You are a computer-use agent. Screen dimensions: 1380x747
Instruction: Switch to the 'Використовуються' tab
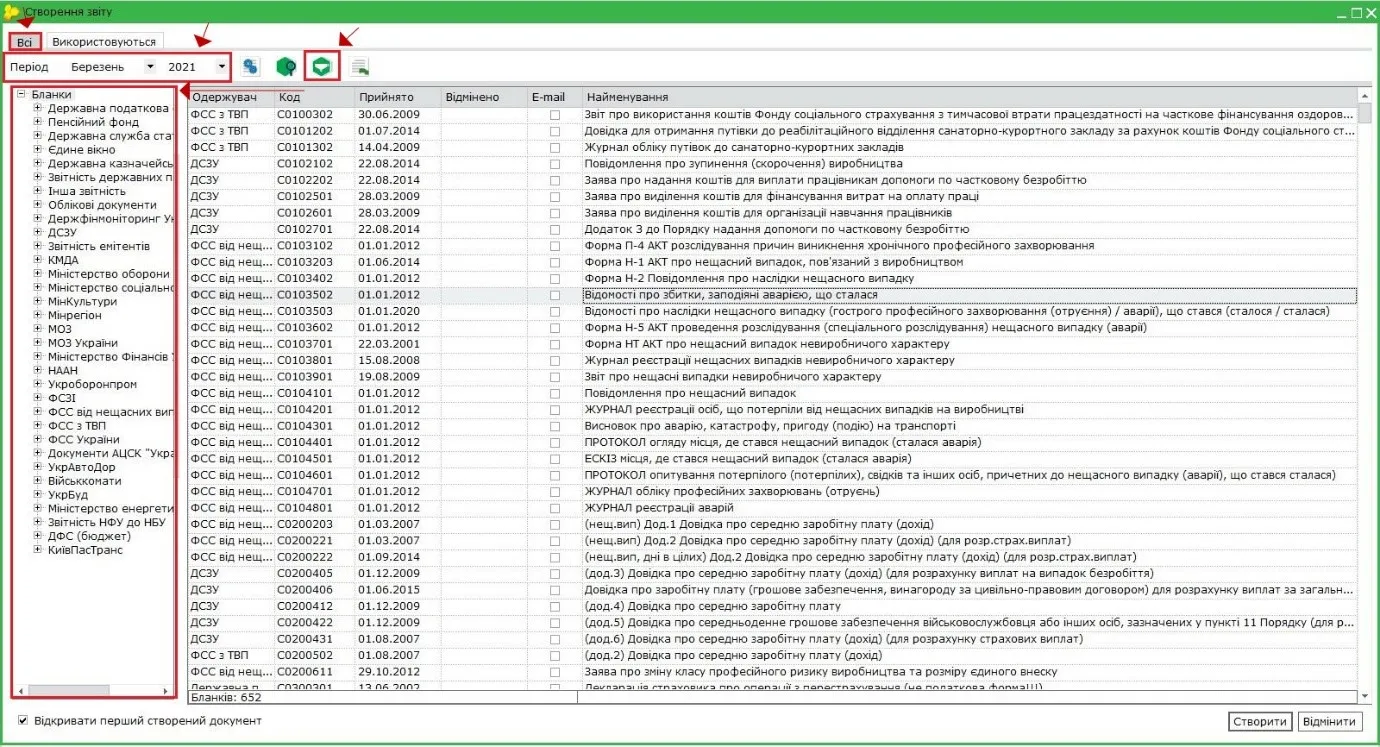(x=104, y=42)
